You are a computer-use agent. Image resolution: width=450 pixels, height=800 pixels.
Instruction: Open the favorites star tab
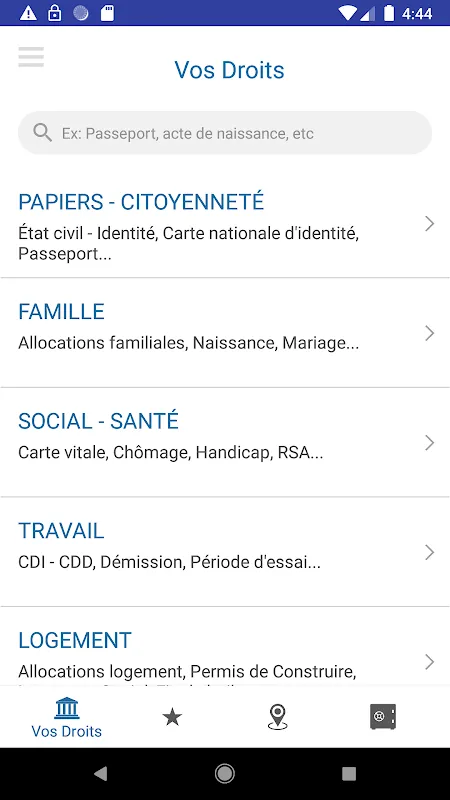pyautogui.click(x=172, y=718)
